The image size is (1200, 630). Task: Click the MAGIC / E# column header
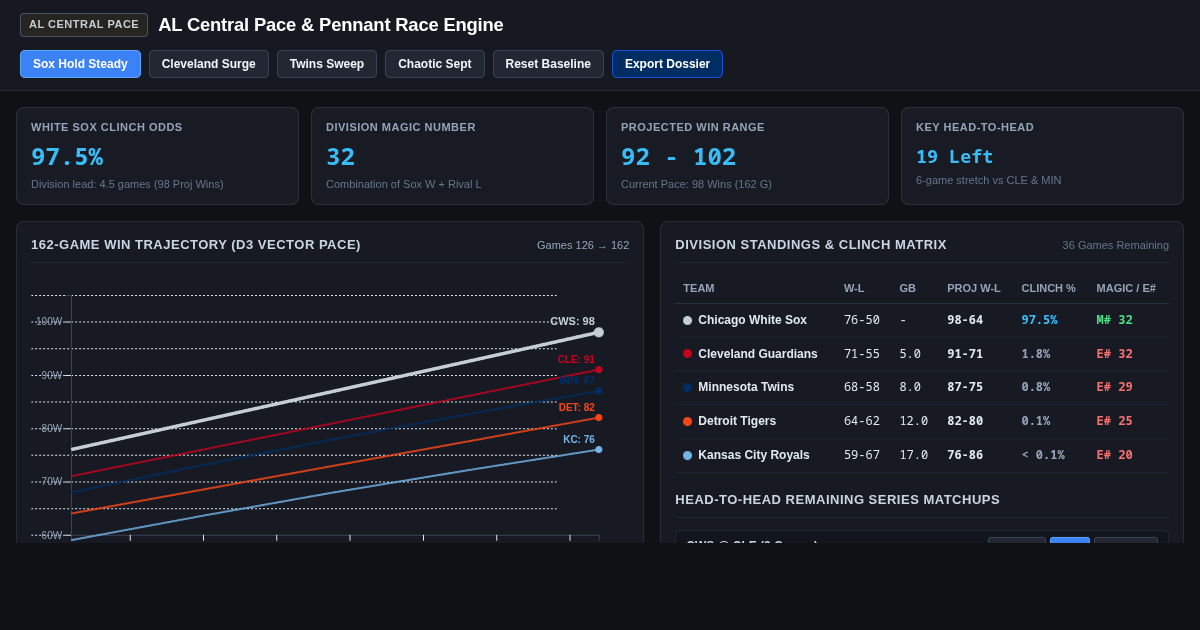(x=1126, y=288)
